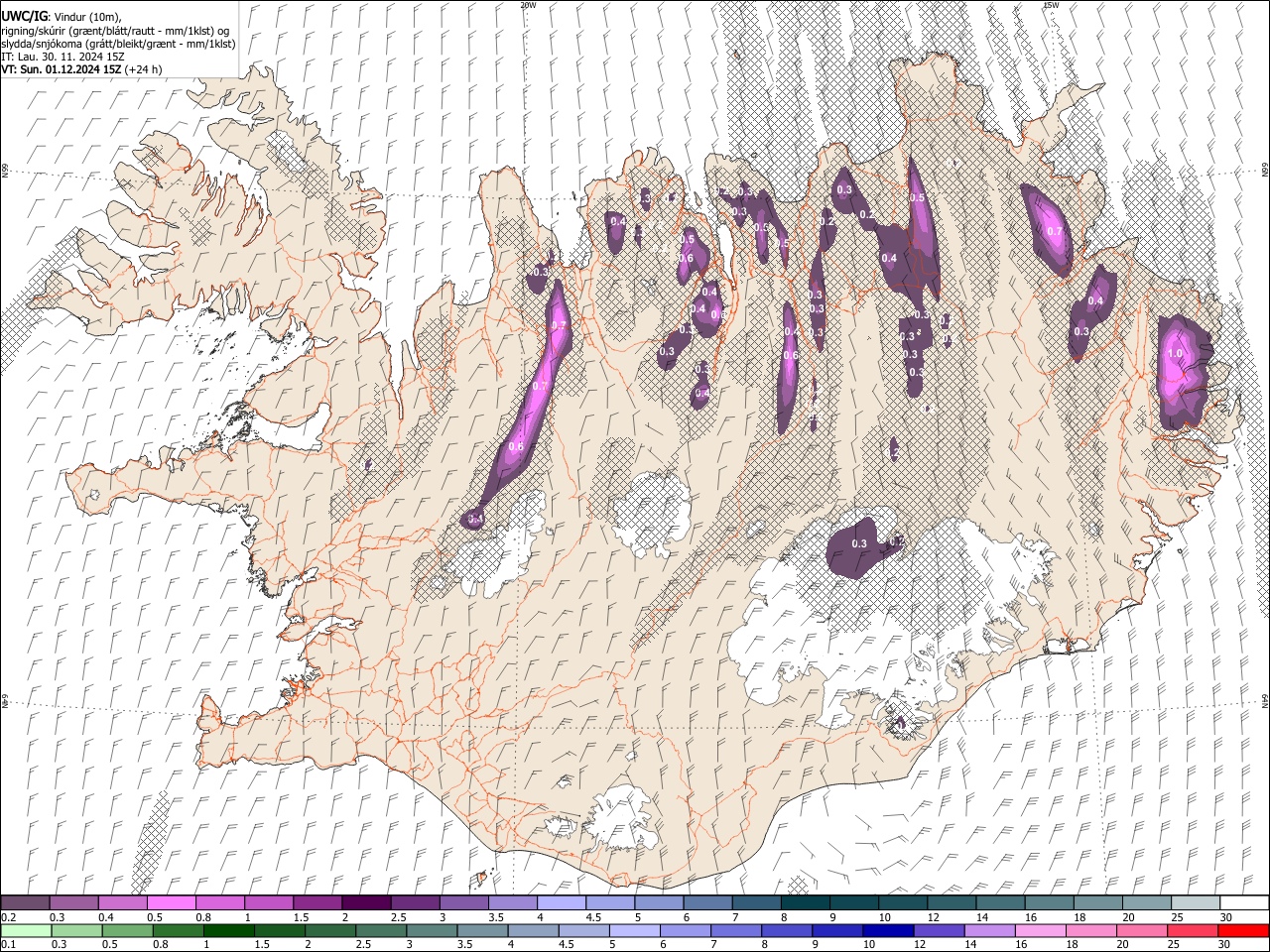1270x952 pixels.
Task: Click the "(+24 h)" forecast offset text
Action: pyautogui.click(x=143, y=70)
